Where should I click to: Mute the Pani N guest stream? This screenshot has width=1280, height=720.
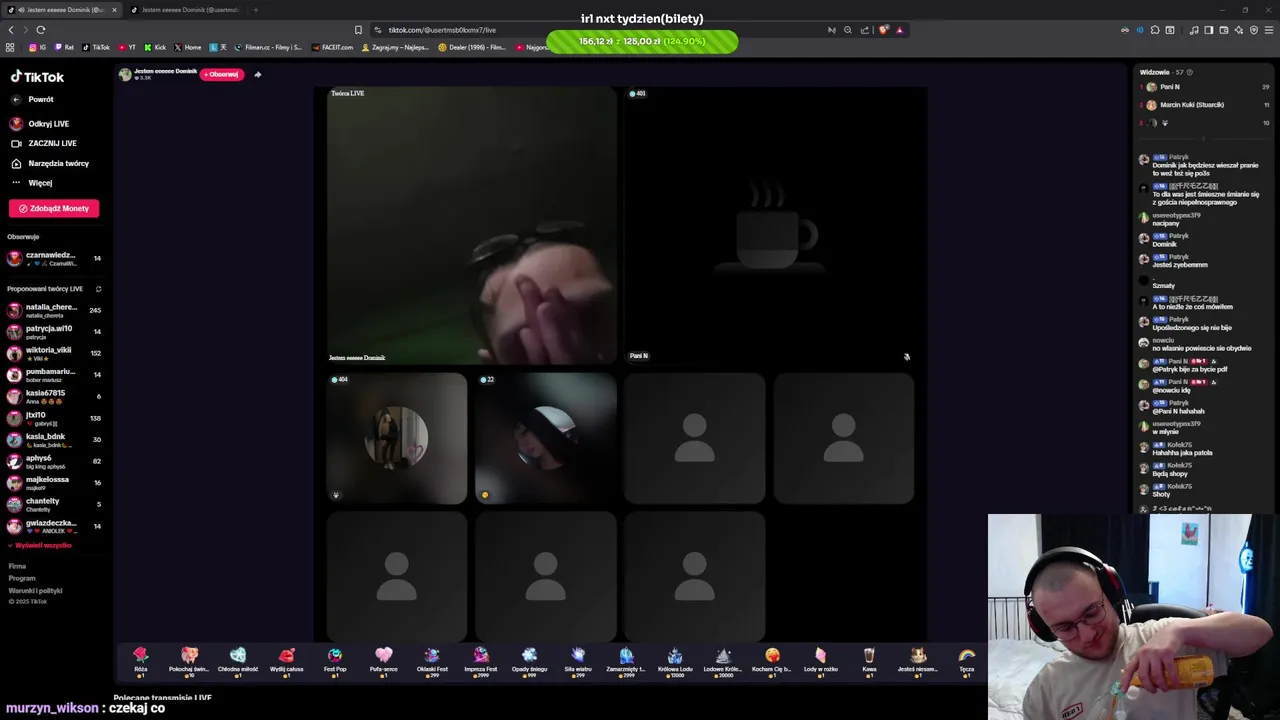tap(907, 356)
